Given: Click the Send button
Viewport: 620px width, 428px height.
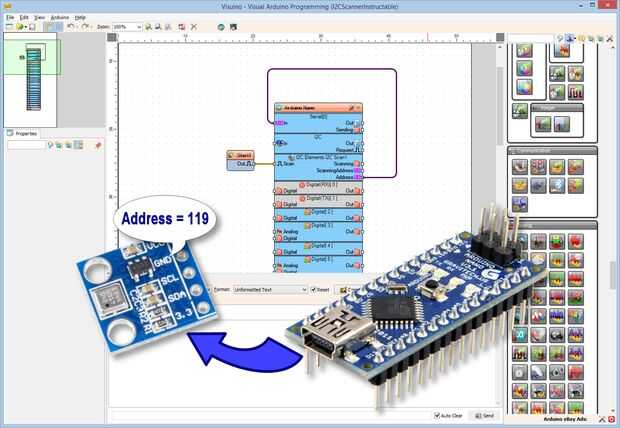Looking at the screenshot, I should [x=485, y=415].
